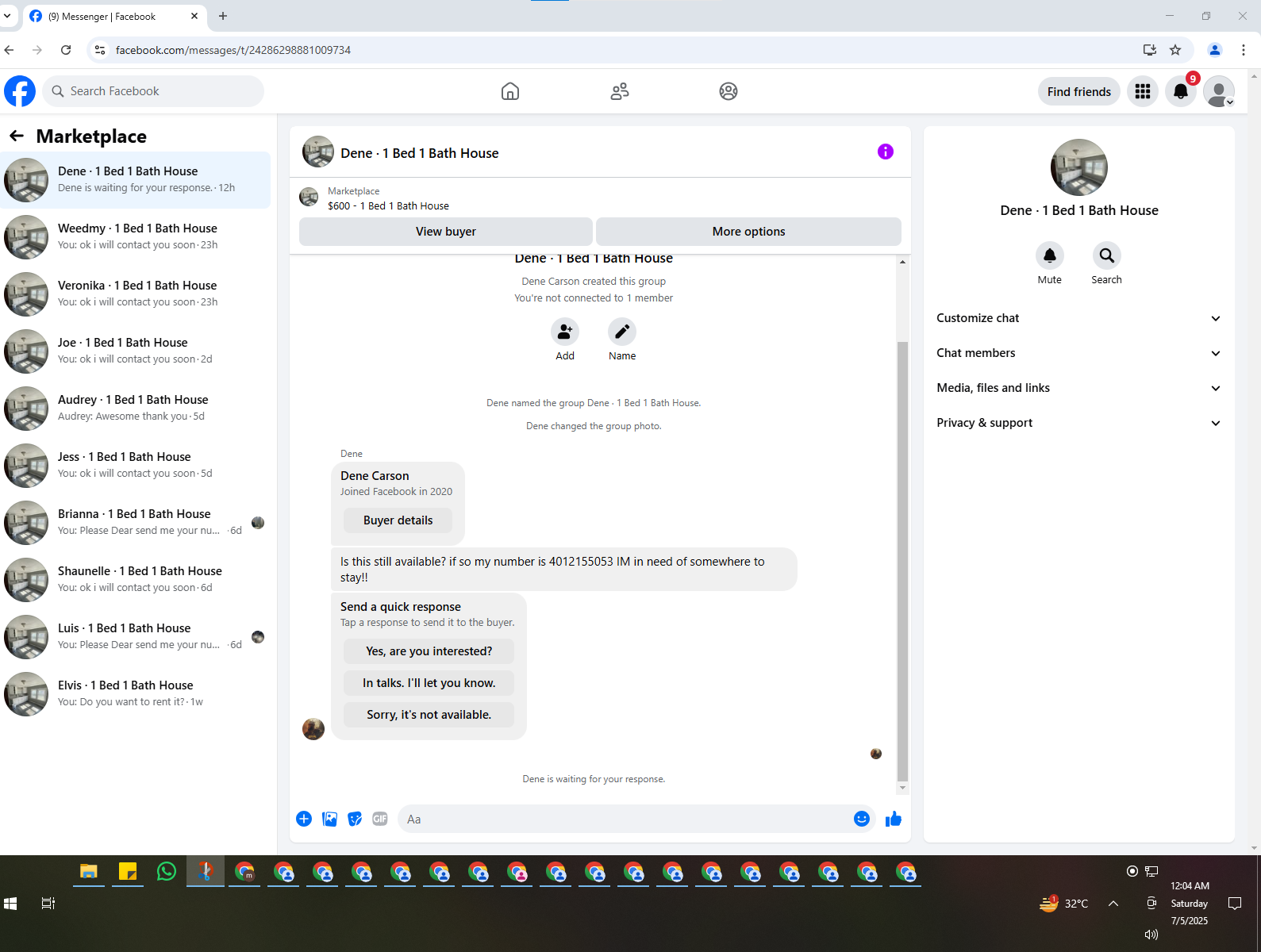This screenshot has width=1261, height=952.
Task: Open the account profile avatar menu
Action: tap(1219, 91)
